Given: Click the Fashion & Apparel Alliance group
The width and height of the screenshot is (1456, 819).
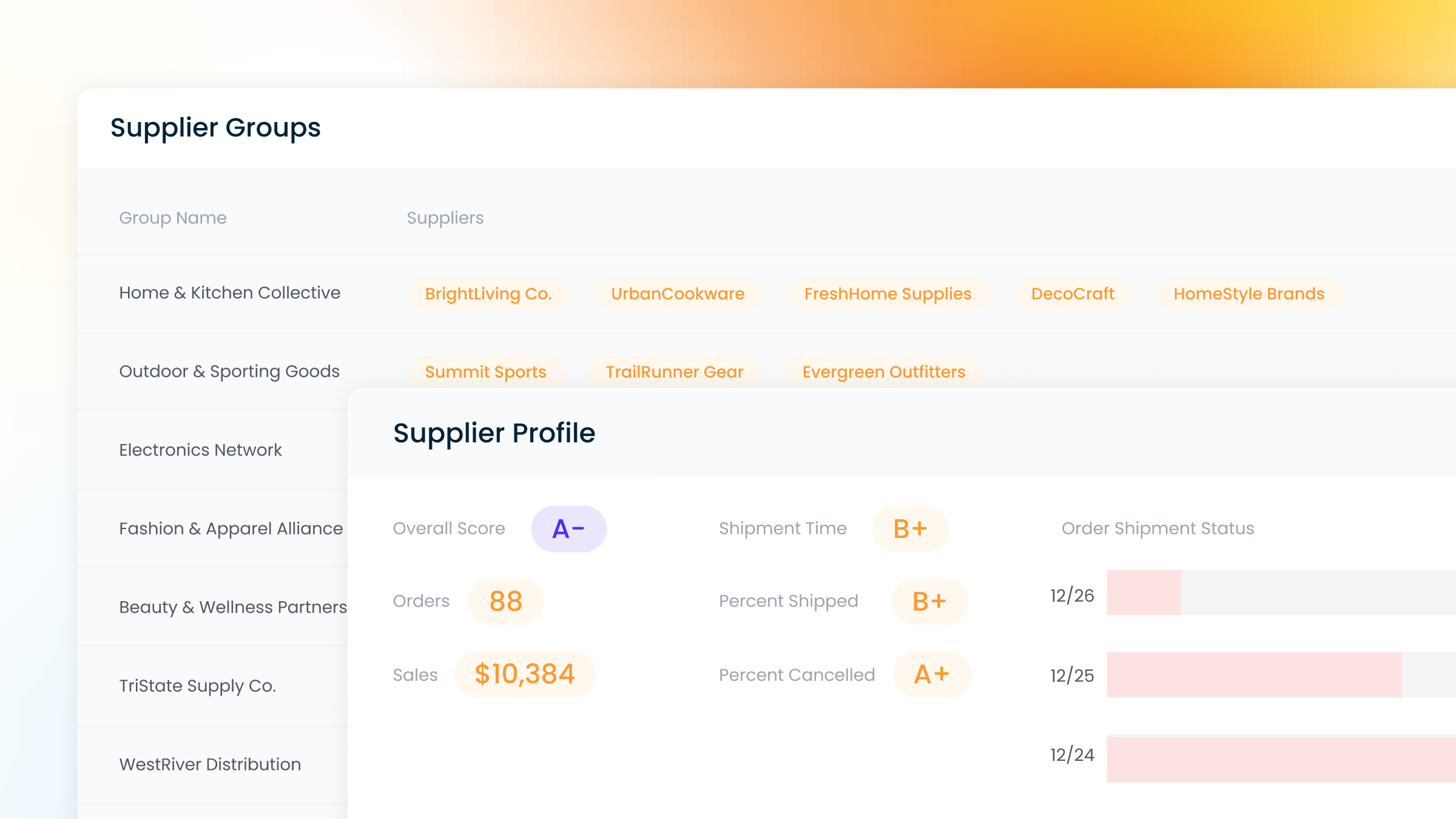Looking at the screenshot, I should pos(231,528).
